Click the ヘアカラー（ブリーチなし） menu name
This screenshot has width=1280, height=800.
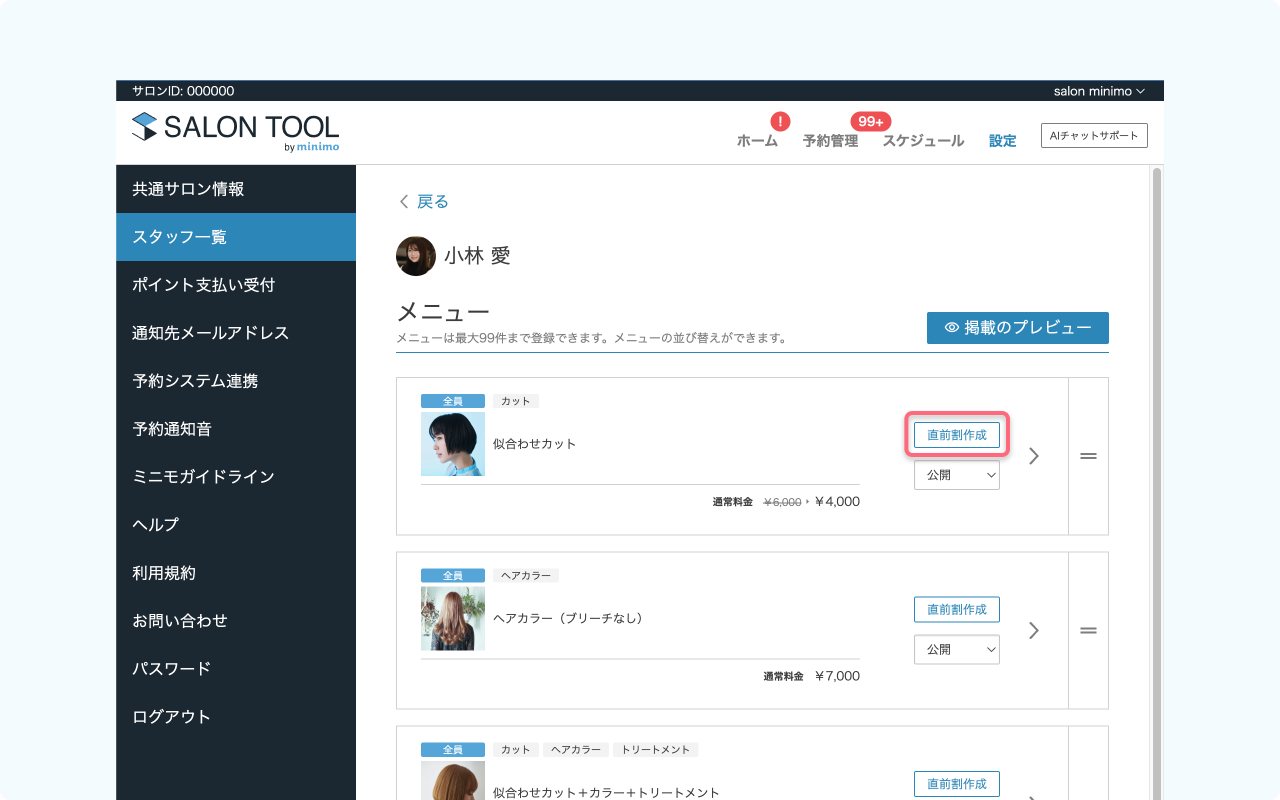pyautogui.click(x=568, y=618)
